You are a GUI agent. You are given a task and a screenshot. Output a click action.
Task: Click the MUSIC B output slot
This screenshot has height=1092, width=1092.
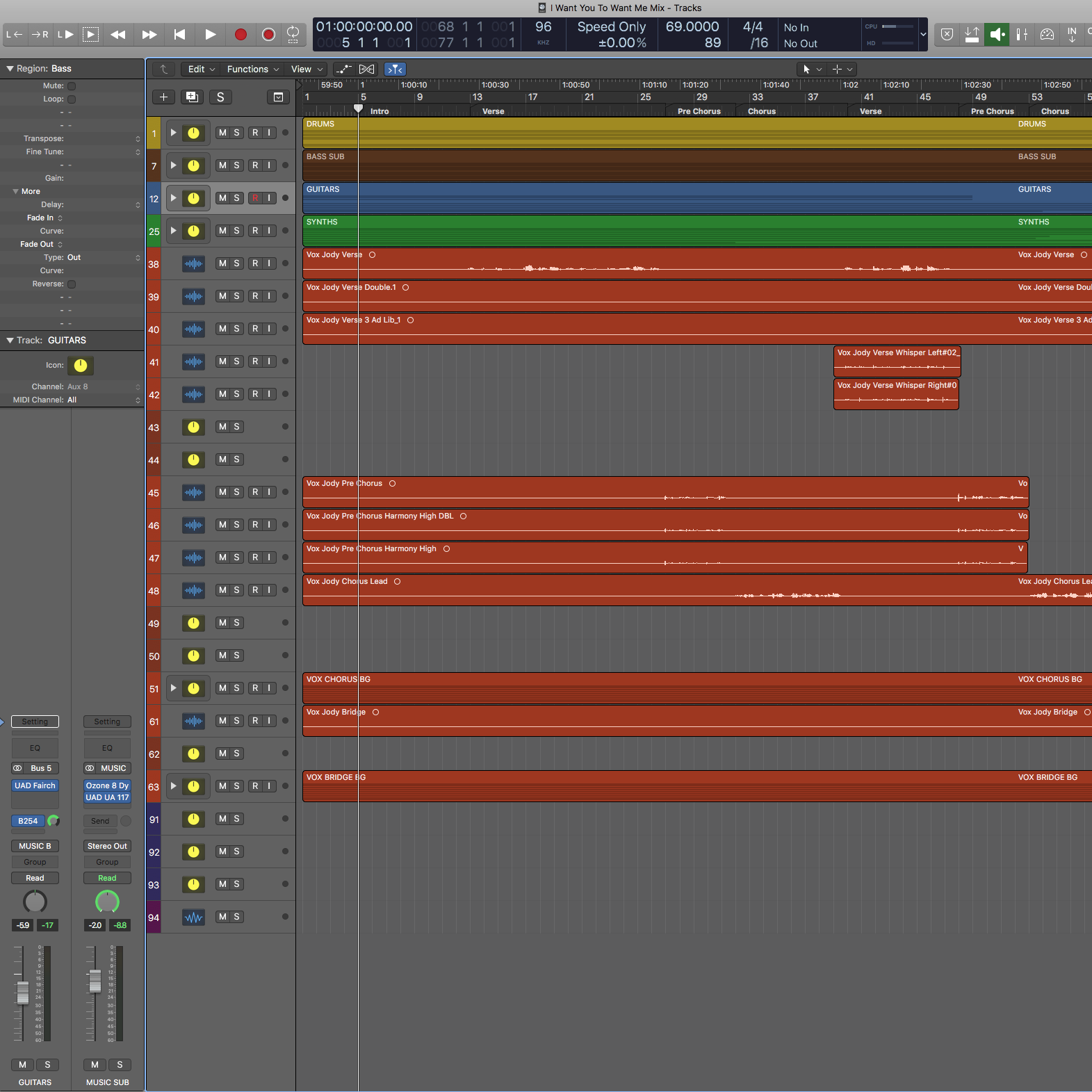click(x=35, y=846)
